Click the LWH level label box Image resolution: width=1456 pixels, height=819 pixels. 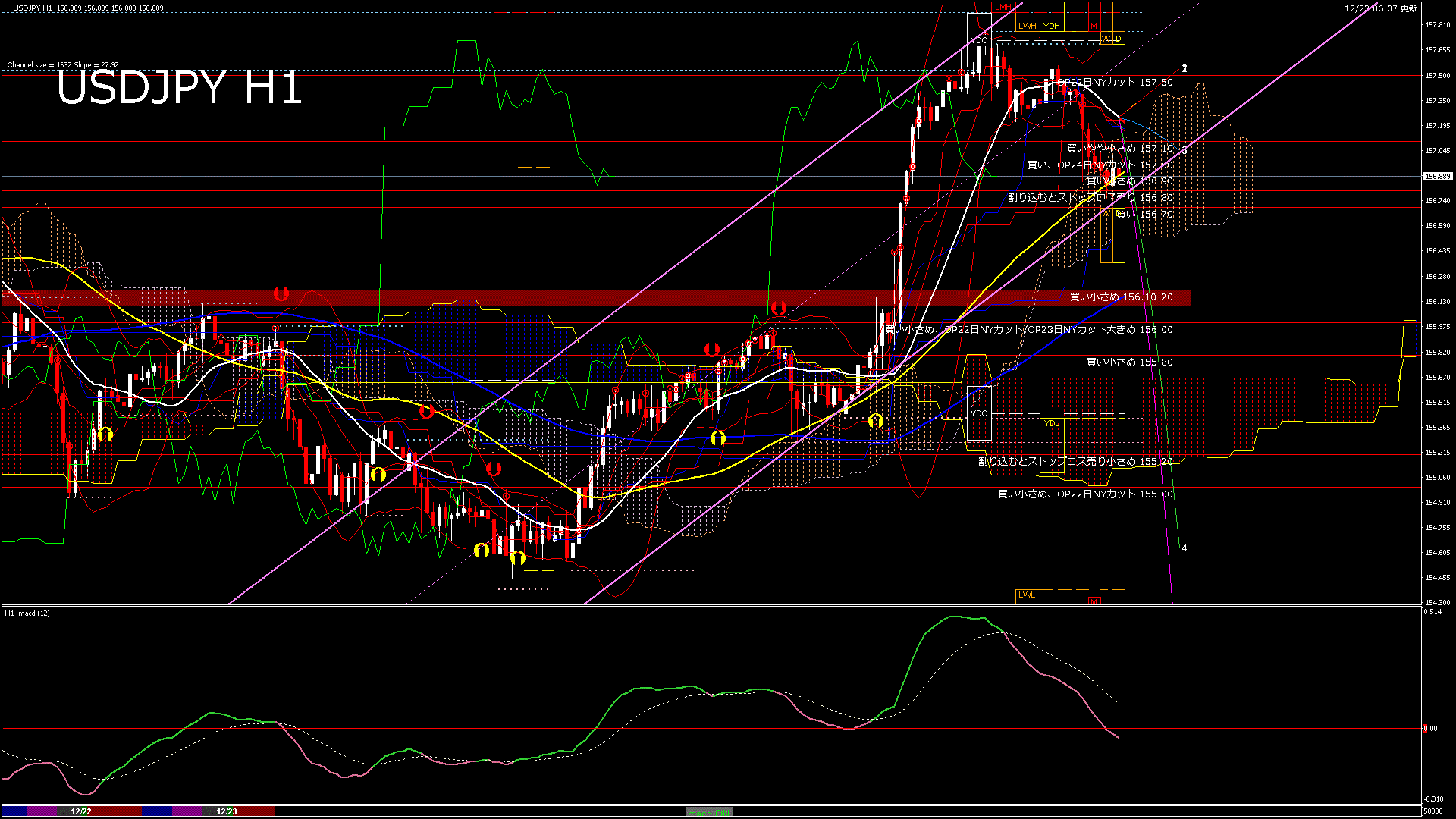click(x=1027, y=26)
